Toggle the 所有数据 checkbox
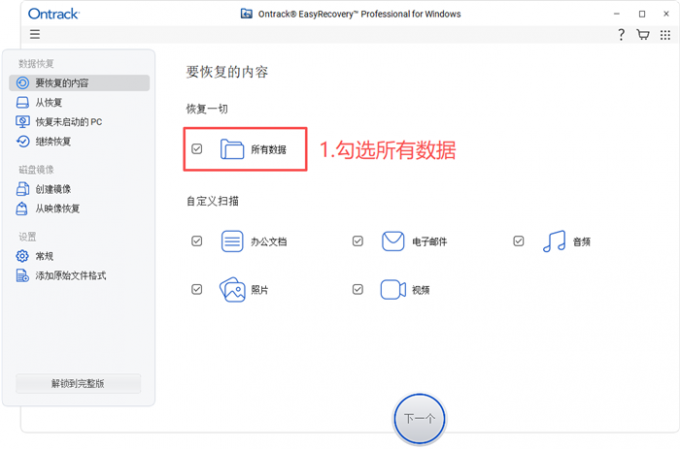680x449 pixels. pyautogui.click(x=197, y=149)
